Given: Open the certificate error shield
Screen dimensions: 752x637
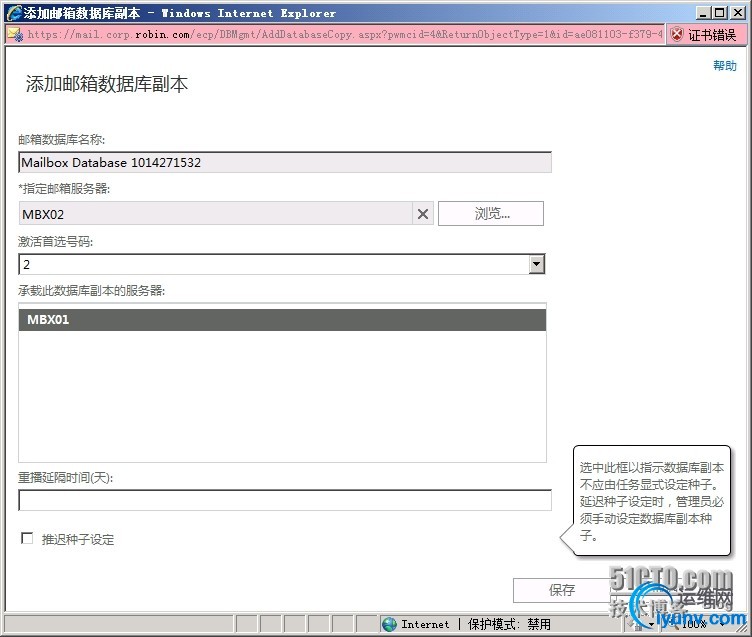Looking at the screenshot, I should coord(677,35).
